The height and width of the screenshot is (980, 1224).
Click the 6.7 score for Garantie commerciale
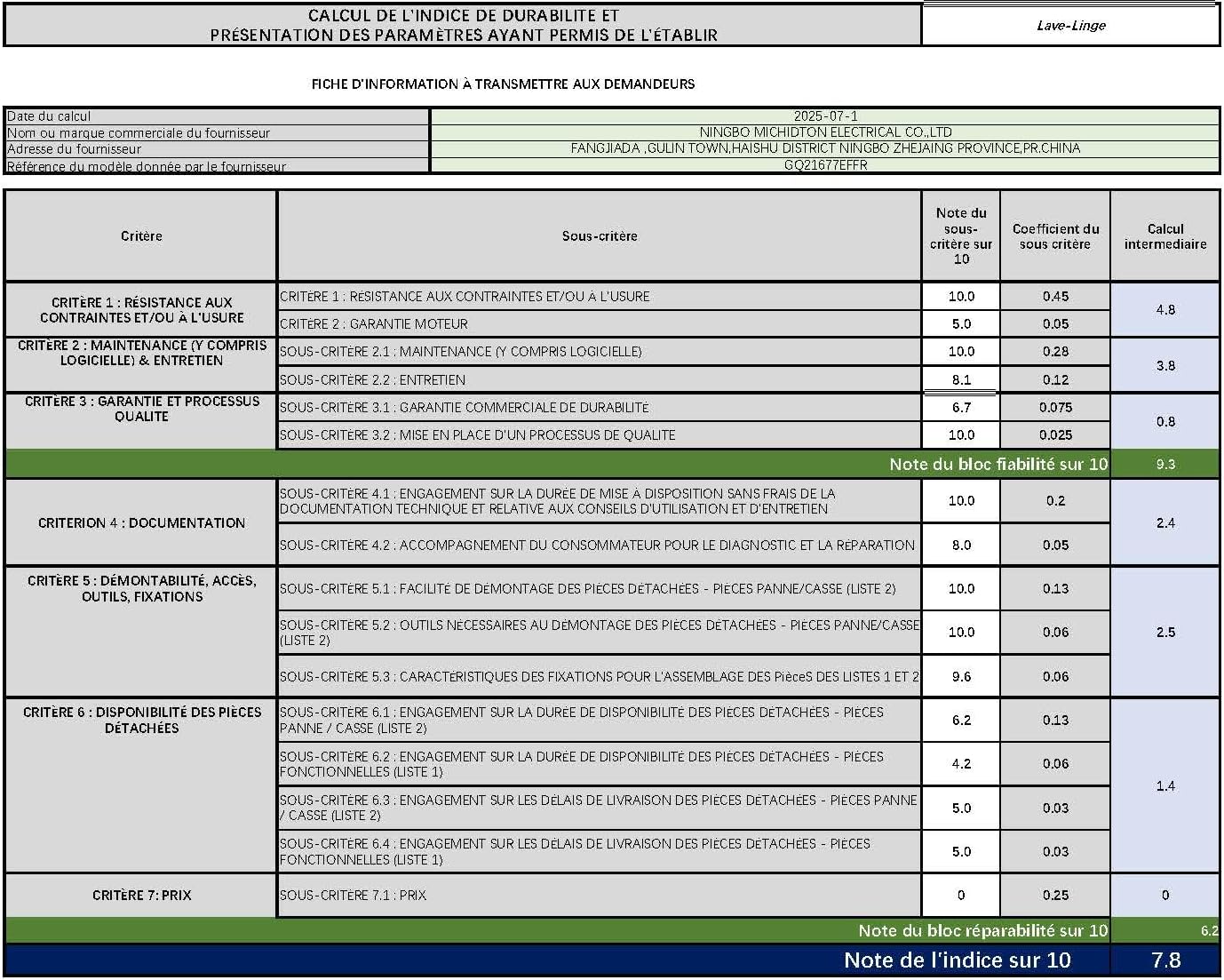tap(961, 408)
